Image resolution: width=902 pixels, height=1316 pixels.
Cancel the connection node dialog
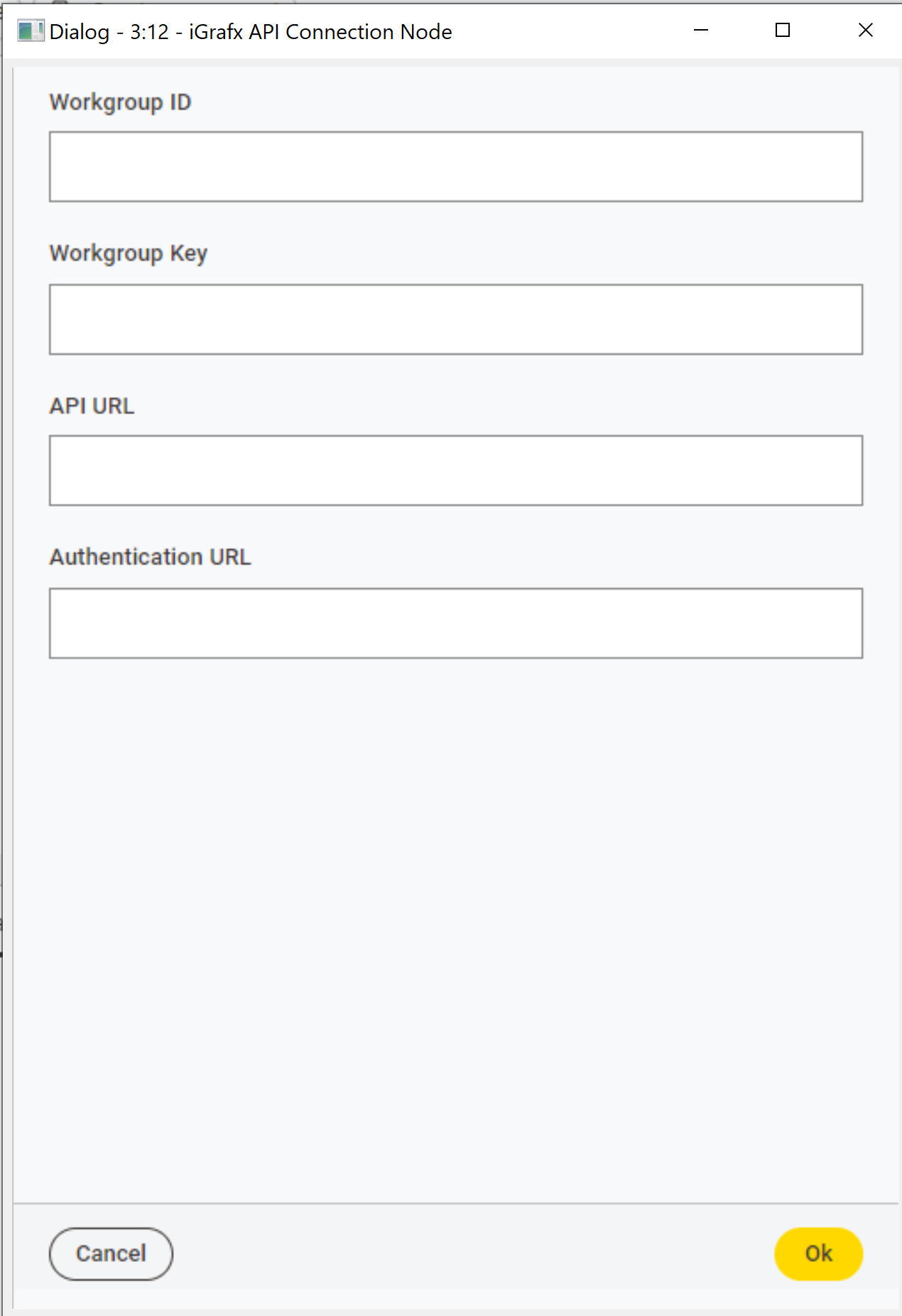coord(111,1253)
